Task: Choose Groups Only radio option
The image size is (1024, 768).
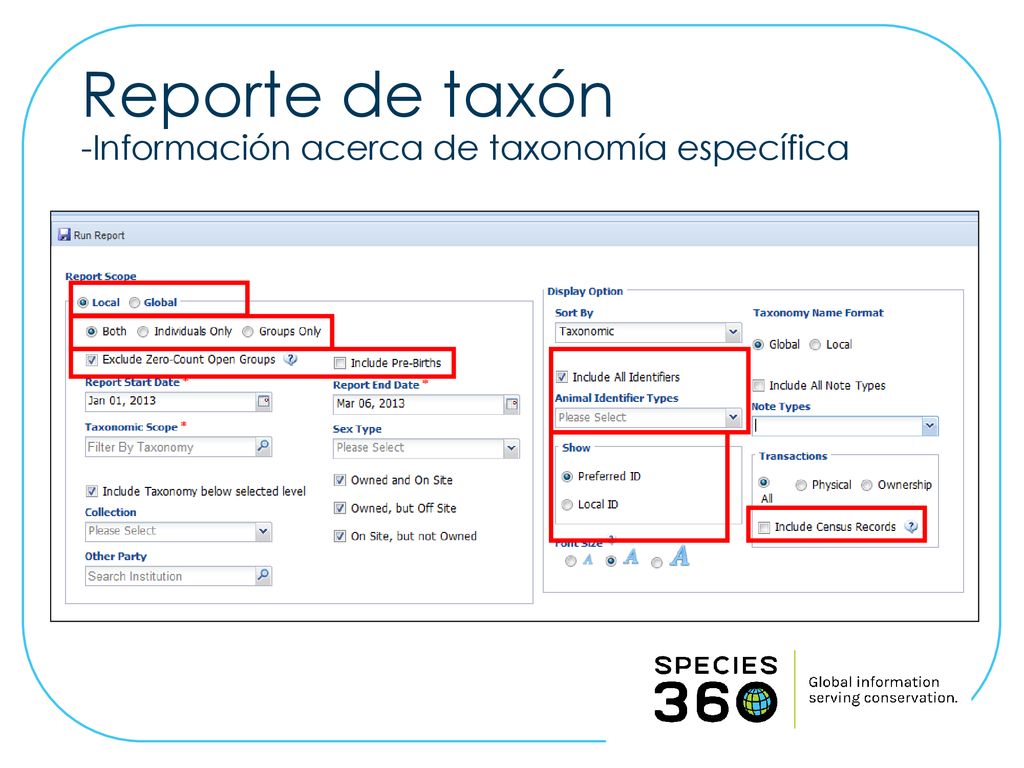Action: [x=248, y=332]
